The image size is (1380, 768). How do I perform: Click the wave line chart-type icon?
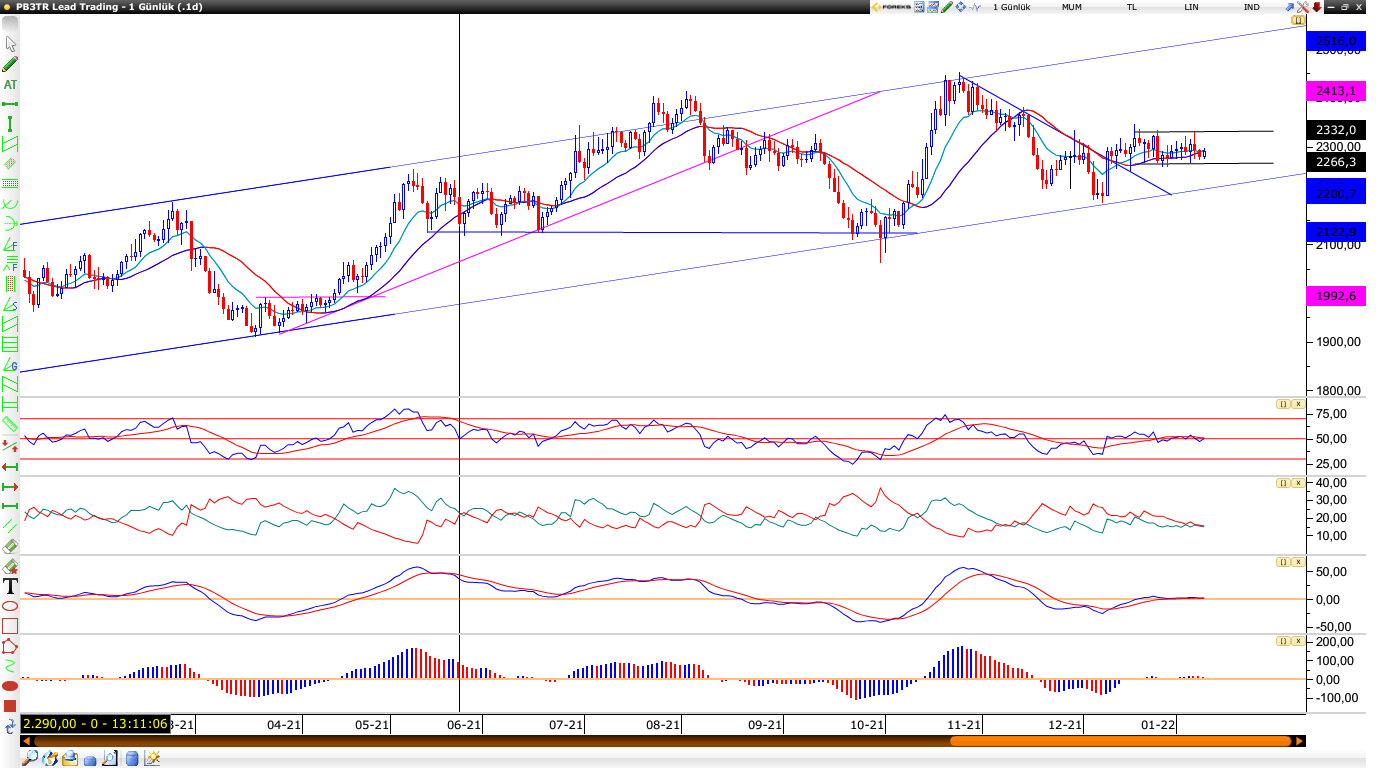[x=975, y=7]
